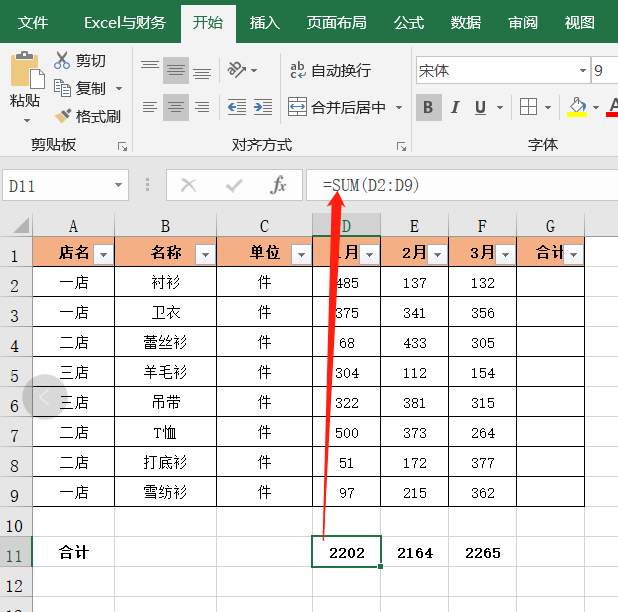Toggle Bold formatting
The height and width of the screenshot is (612, 618).
pos(428,107)
